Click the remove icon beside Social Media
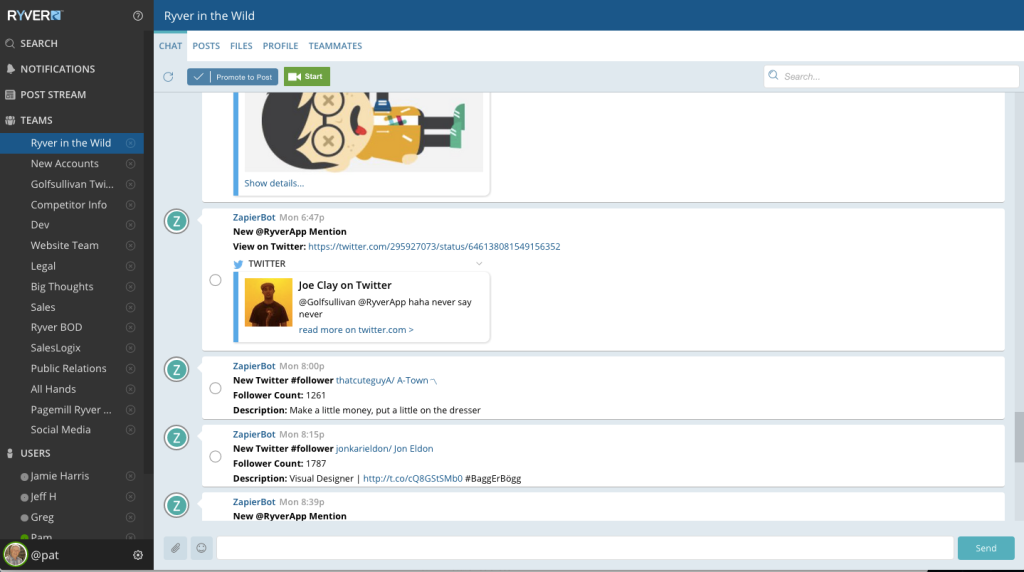 click(131, 430)
